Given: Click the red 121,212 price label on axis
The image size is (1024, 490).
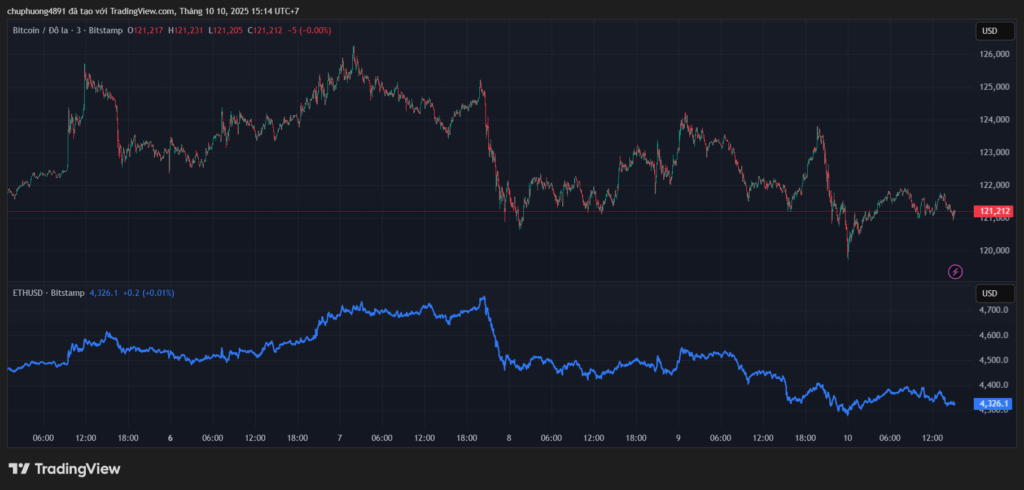Looking at the screenshot, I should tap(994, 212).
